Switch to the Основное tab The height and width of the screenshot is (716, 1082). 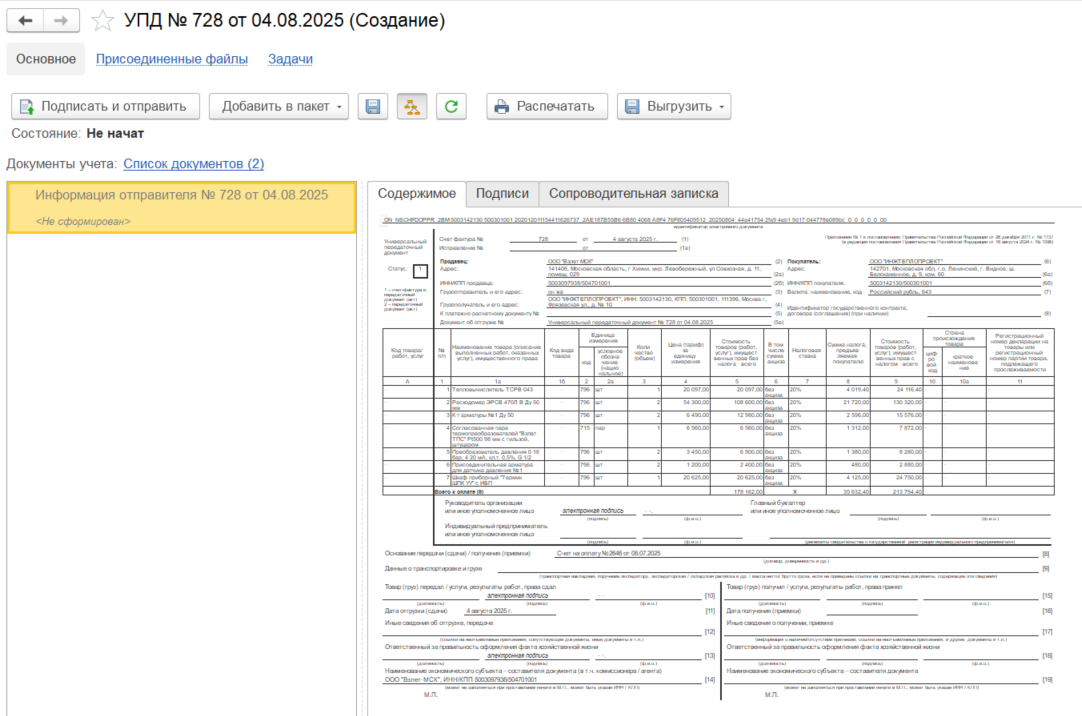tap(46, 59)
